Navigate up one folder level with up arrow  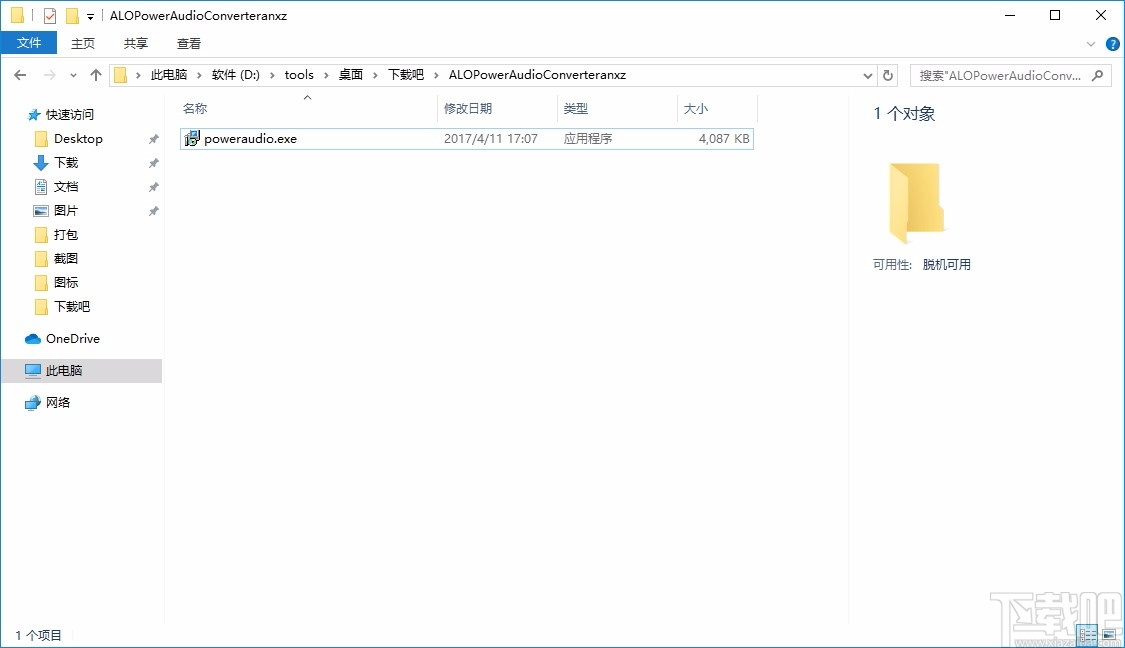coord(95,74)
